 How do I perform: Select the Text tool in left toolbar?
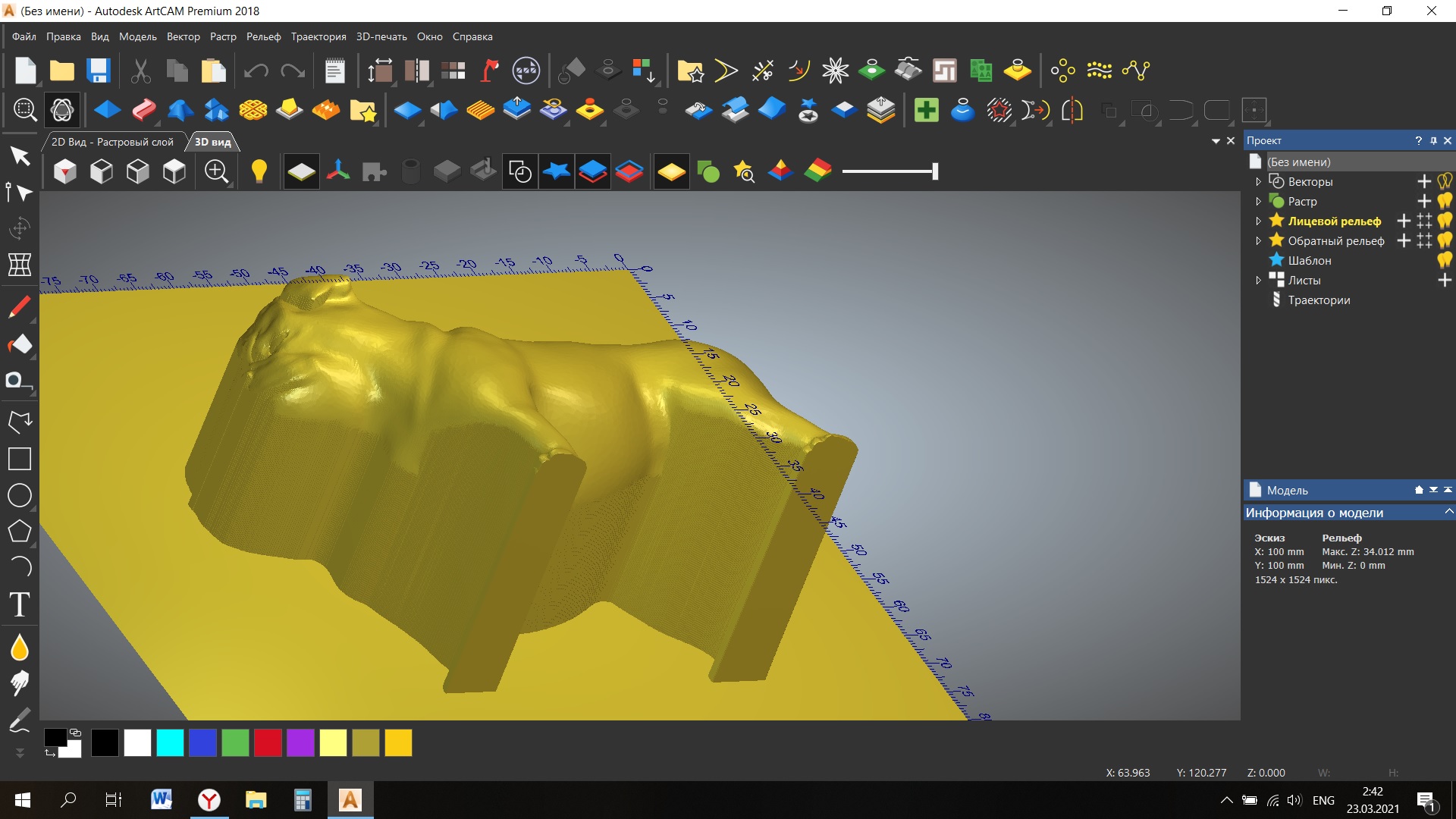click(x=20, y=604)
